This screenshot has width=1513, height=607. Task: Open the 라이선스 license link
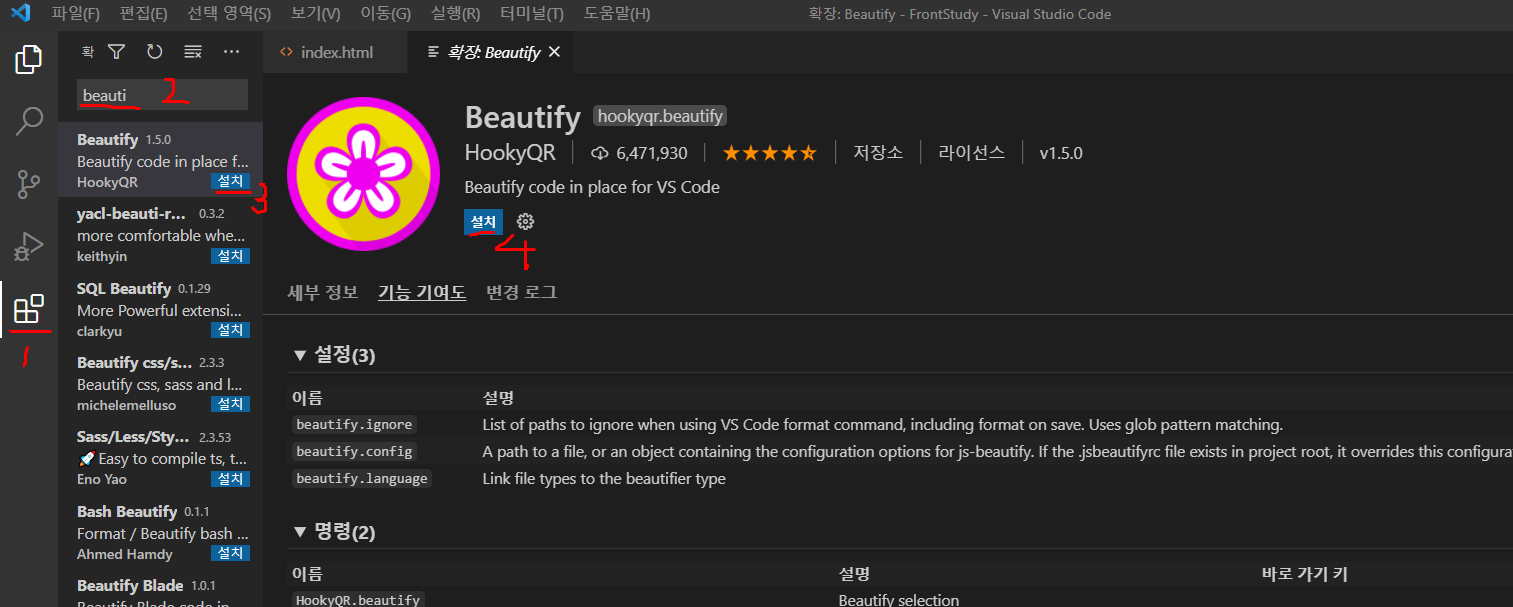pos(972,153)
